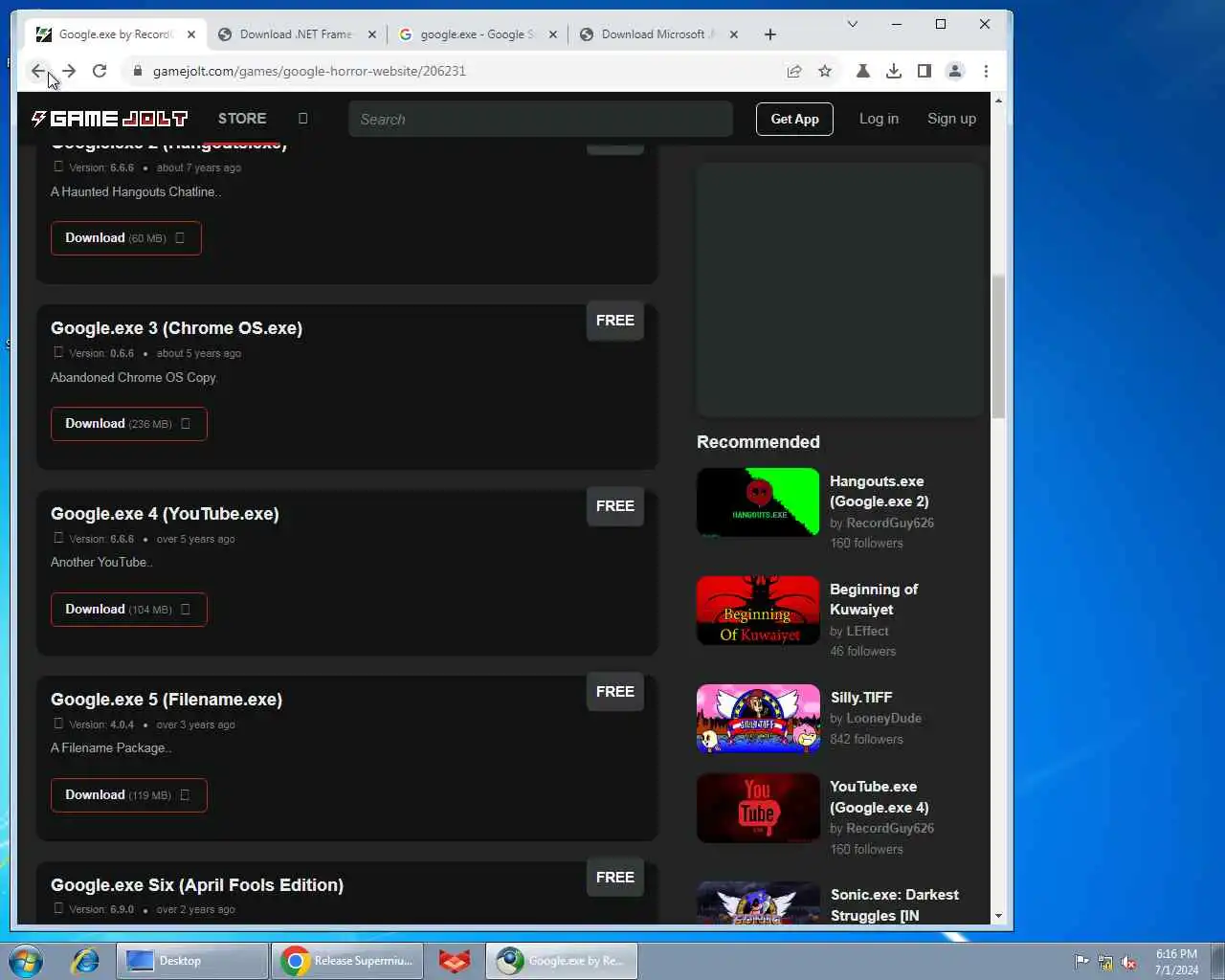Click FREE badge on Google.exe 4
This screenshot has height=980, width=1225.
click(x=614, y=506)
